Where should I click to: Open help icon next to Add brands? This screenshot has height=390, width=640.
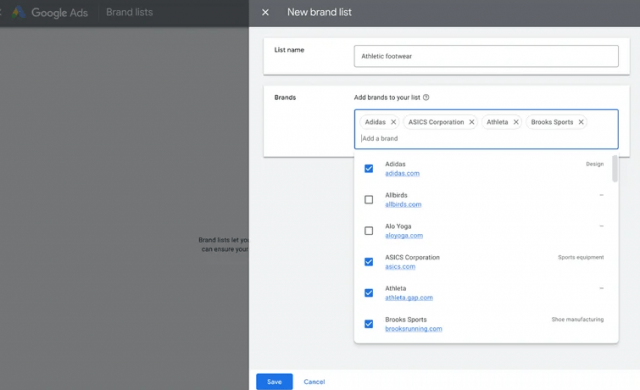426,98
